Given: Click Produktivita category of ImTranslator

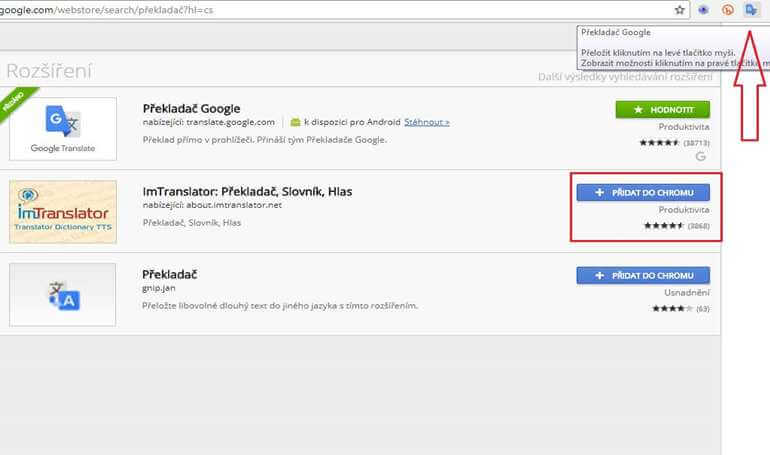Looking at the screenshot, I should click(684, 210).
